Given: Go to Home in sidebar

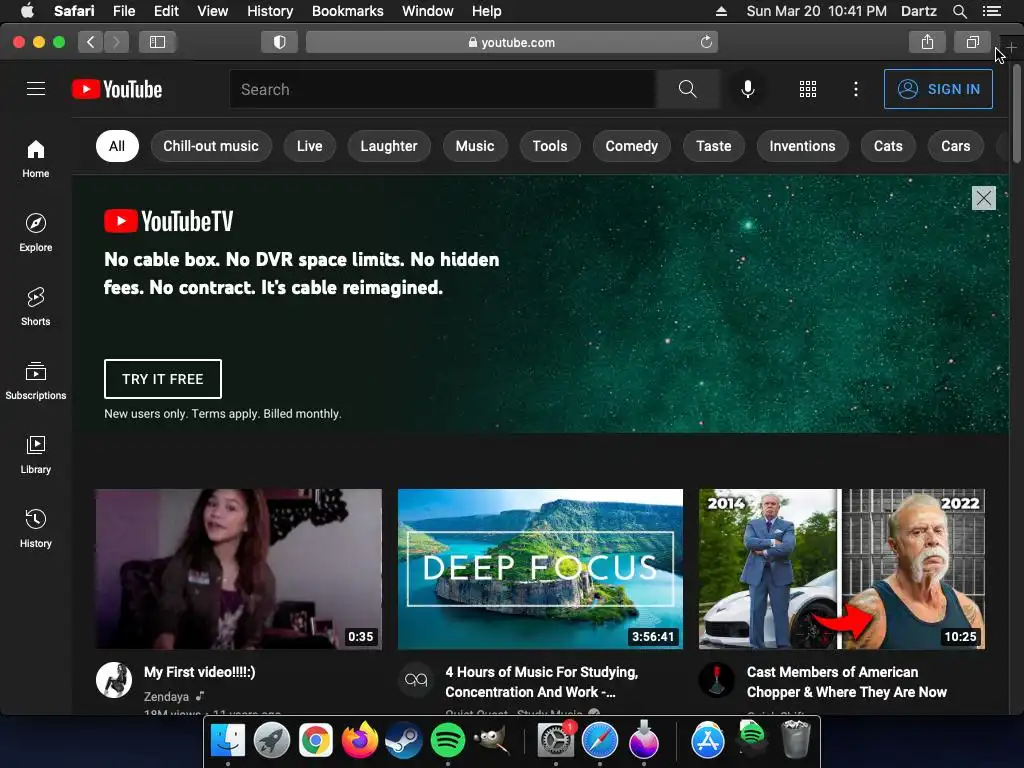Looking at the screenshot, I should point(36,159).
